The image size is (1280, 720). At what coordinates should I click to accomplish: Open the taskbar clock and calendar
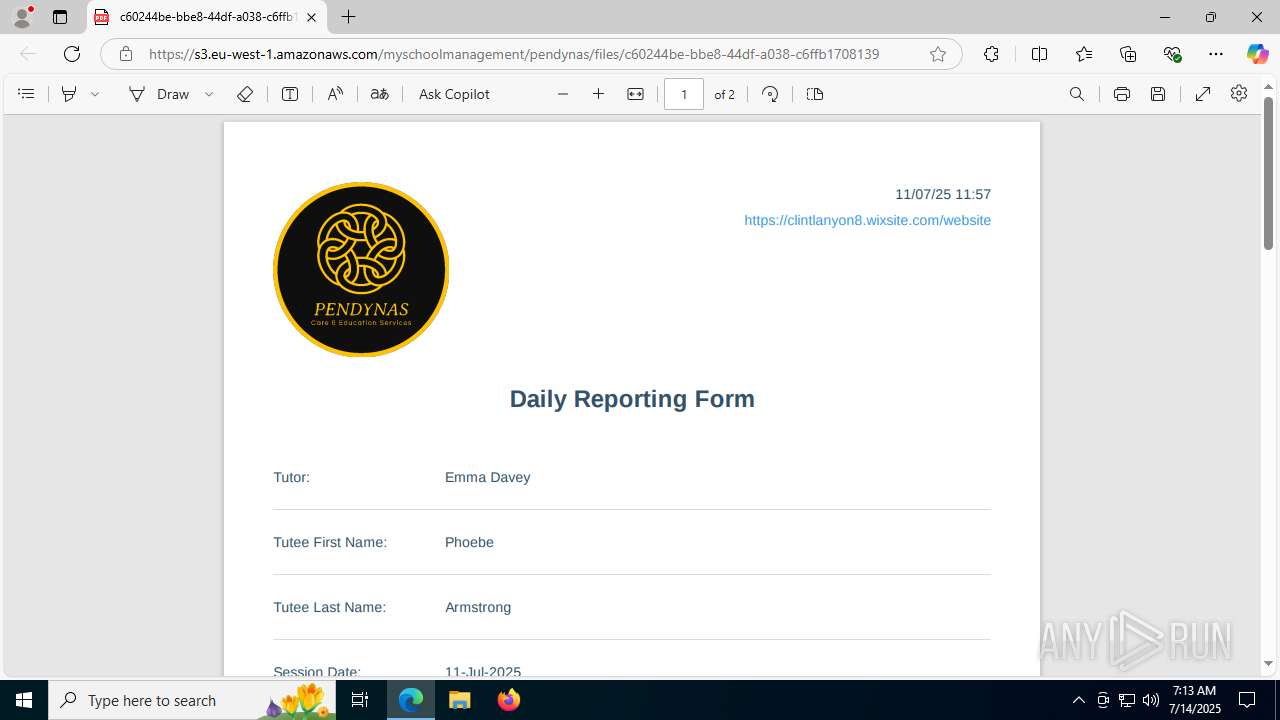[1194, 700]
